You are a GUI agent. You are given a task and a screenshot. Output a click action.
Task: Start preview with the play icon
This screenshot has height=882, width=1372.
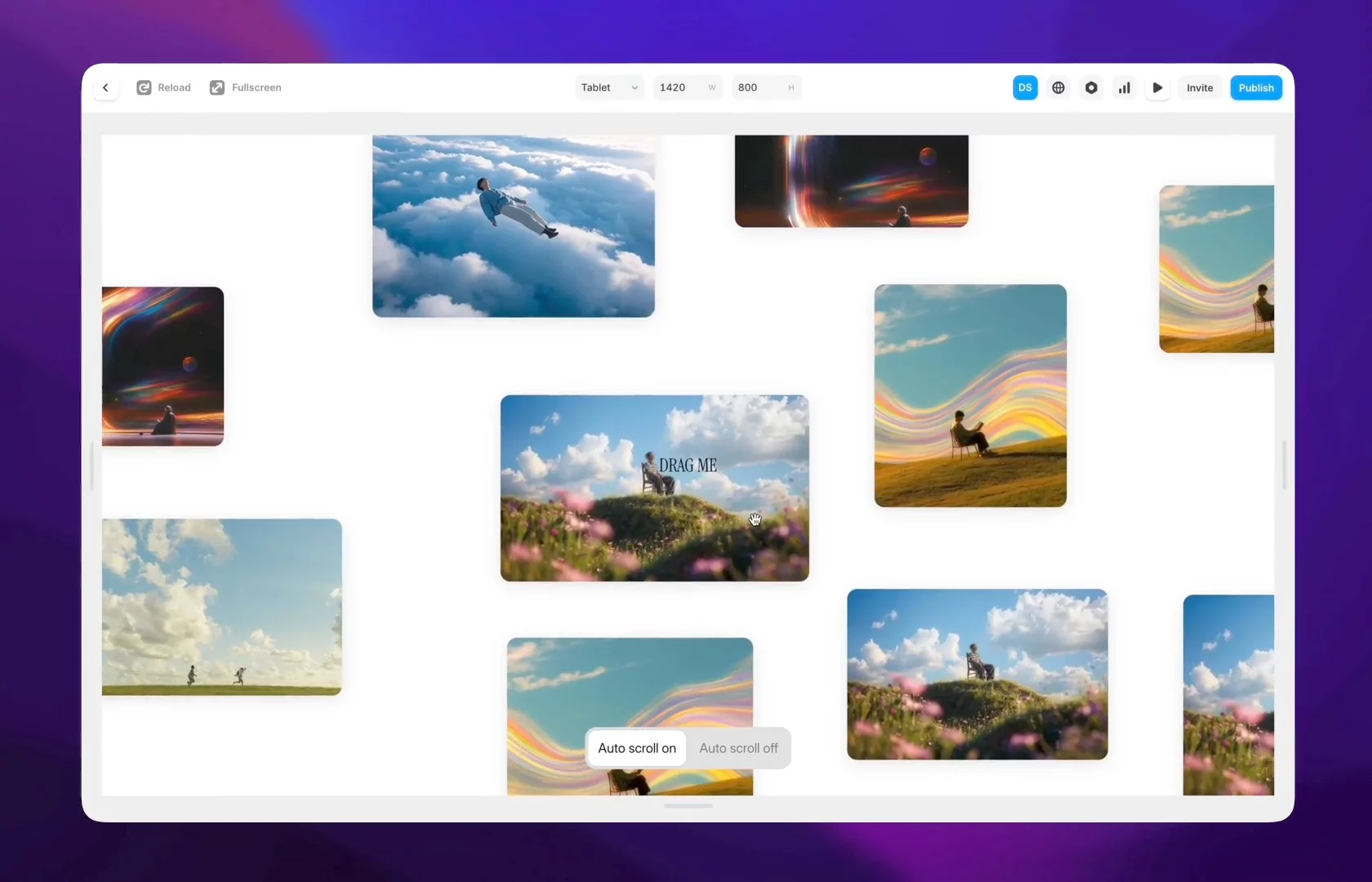(1157, 87)
